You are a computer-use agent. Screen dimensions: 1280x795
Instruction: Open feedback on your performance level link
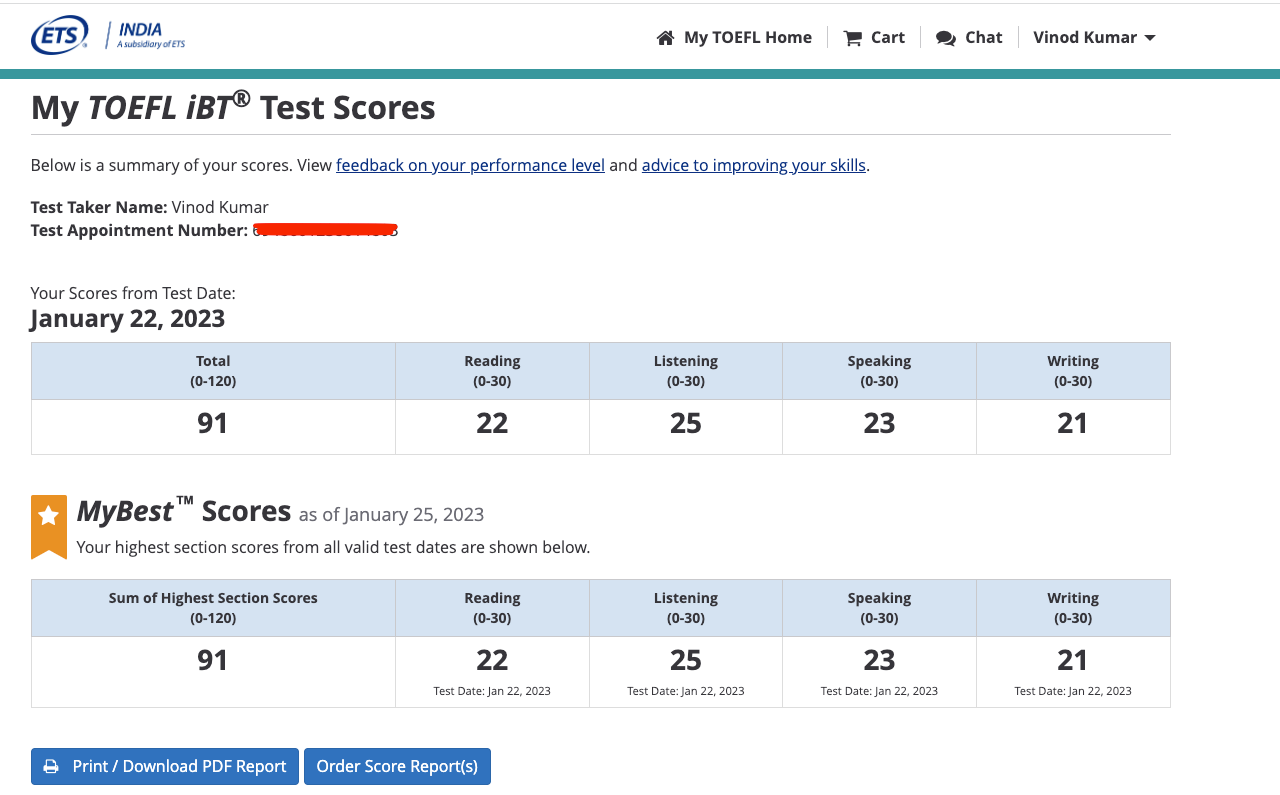tap(470, 164)
